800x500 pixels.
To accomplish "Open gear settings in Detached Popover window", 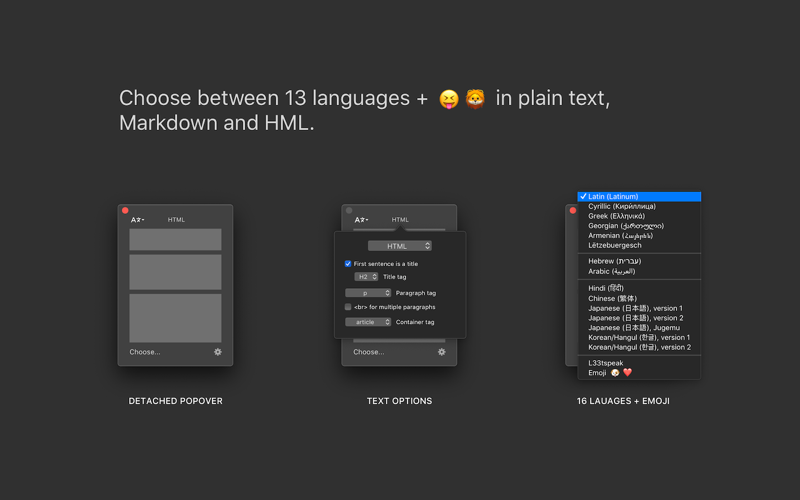I will (218, 352).
